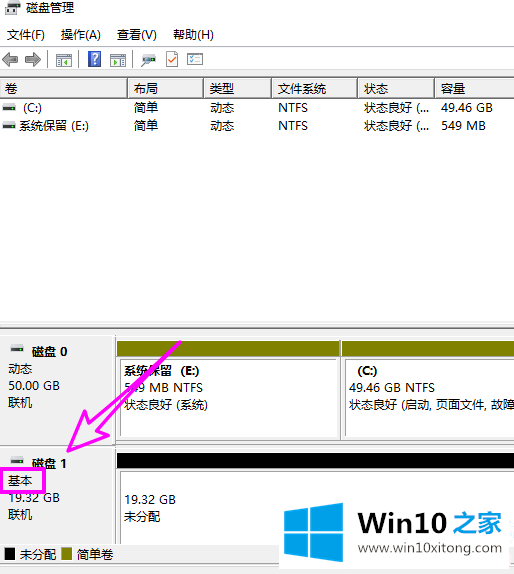514x574 pixels.
Task: Sort by the 状态 column header
Action: [x=396, y=88]
